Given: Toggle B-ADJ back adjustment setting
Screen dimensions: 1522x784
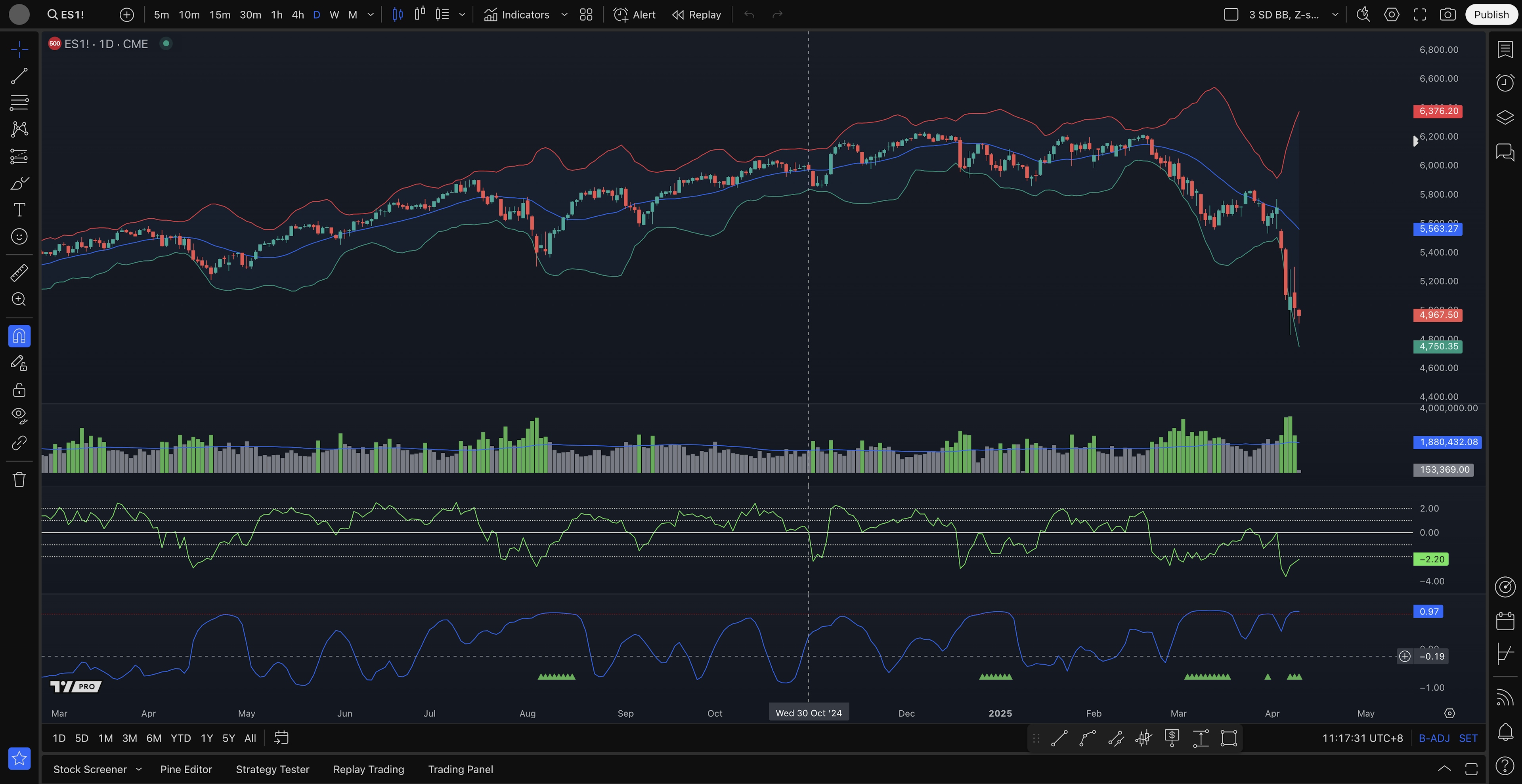Looking at the screenshot, I should (x=1434, y=738).
